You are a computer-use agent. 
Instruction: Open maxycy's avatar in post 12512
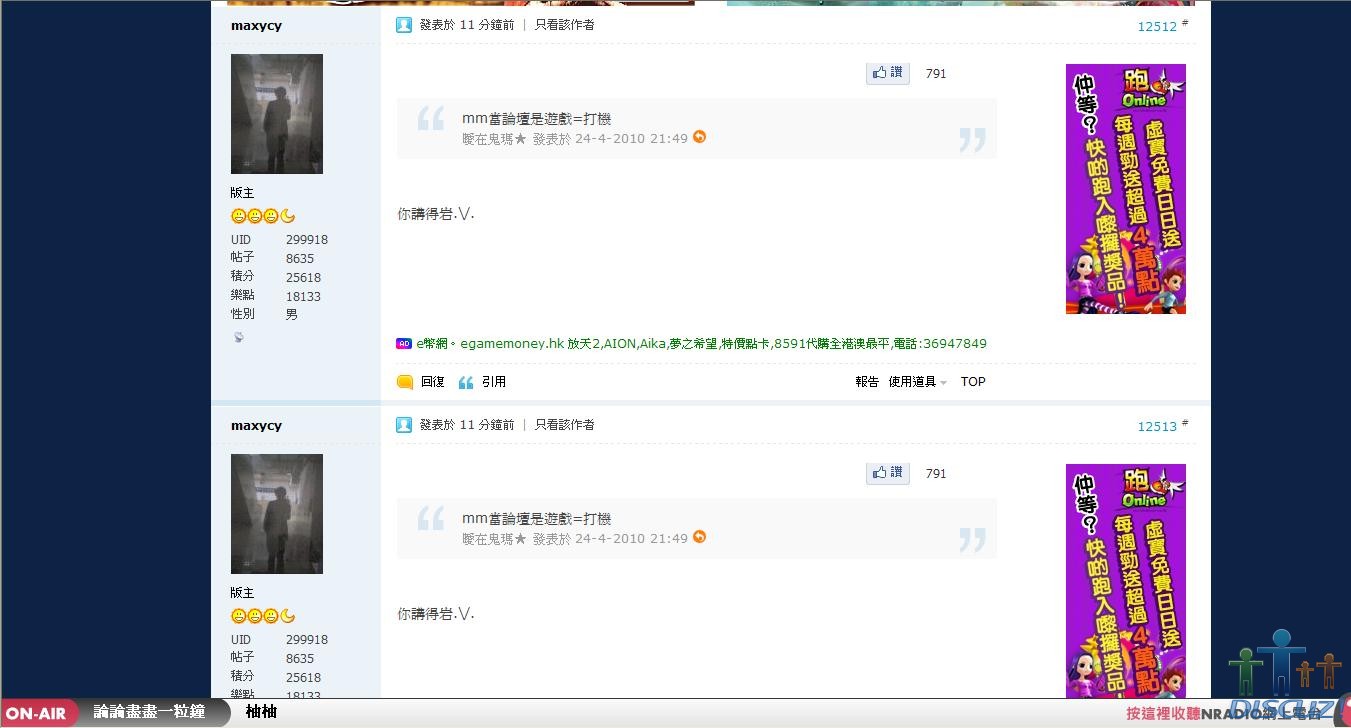(x=277, y=114)
